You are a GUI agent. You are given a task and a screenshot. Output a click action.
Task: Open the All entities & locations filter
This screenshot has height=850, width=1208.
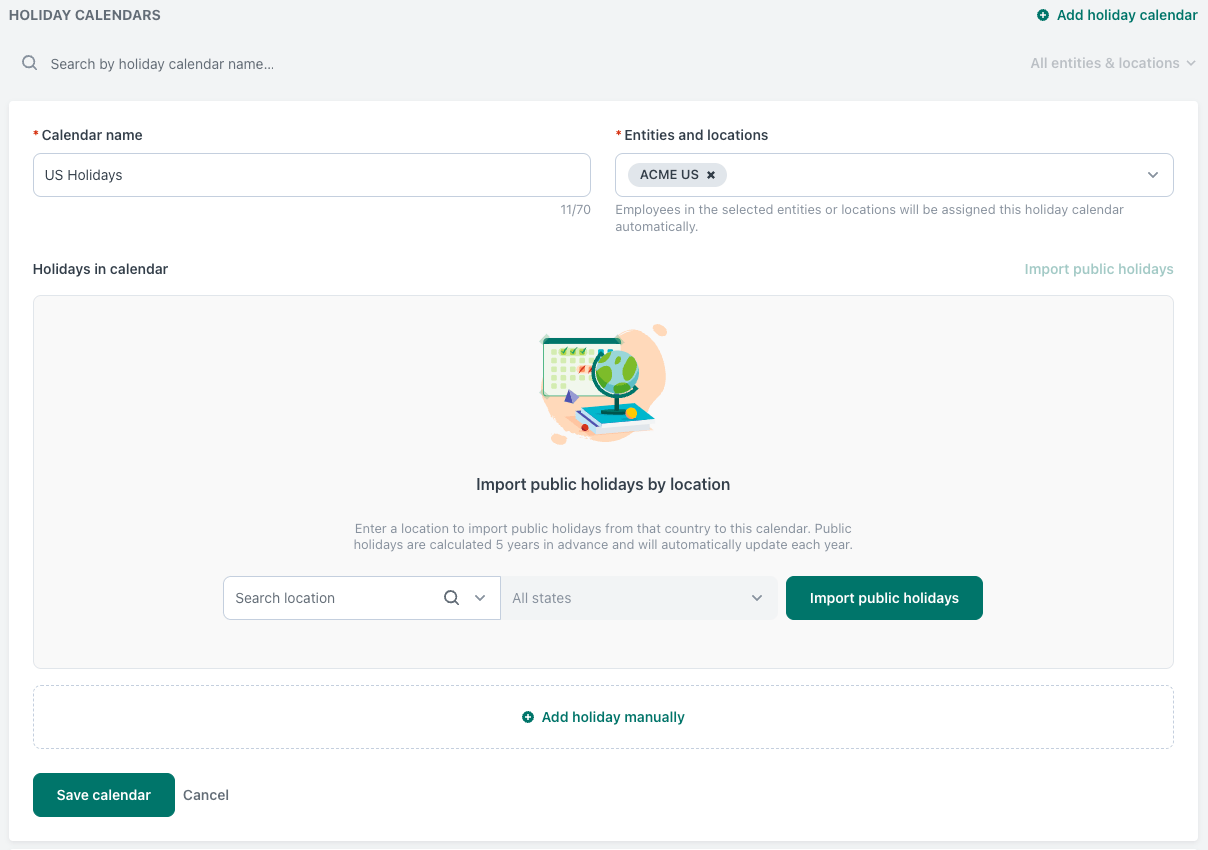coord(1112,63)
